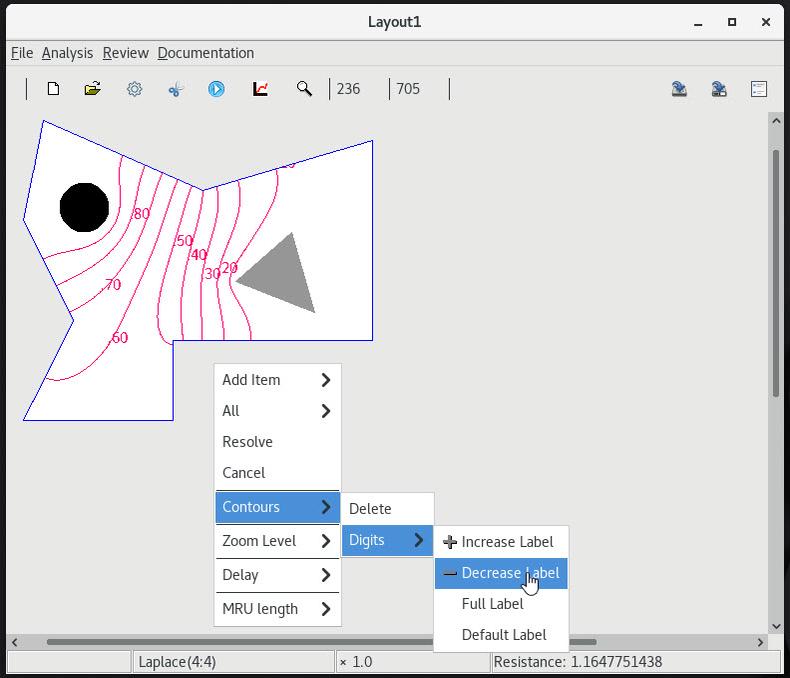Viewport: 790px width, 678px height.
Task: Choose Decrease Label from the Digits submenu
Action: [509, 573]
